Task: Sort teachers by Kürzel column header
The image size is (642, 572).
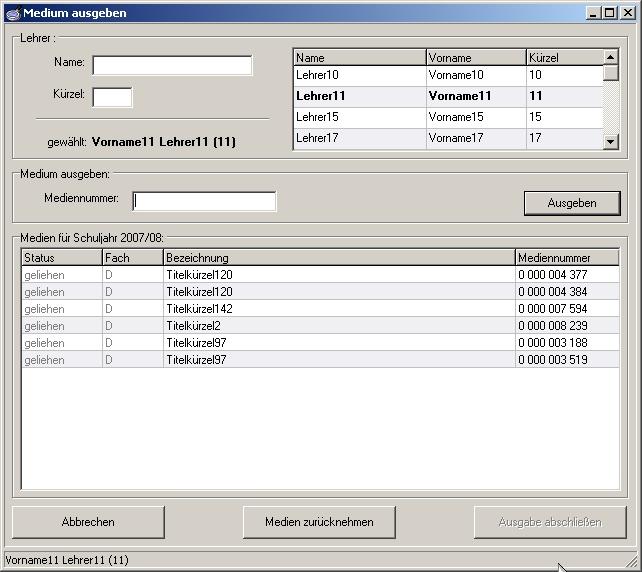Action: (563, 58)
